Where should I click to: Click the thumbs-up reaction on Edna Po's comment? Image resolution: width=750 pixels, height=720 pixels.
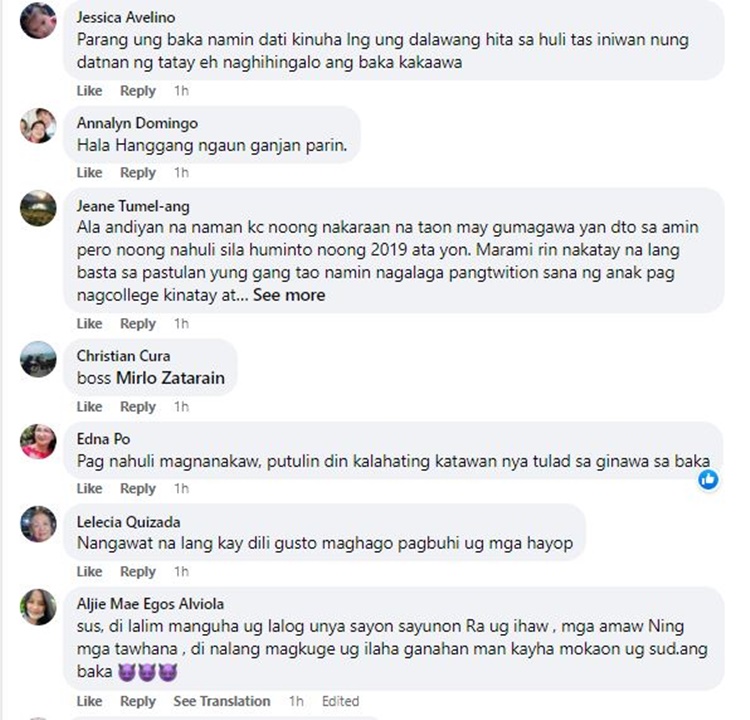[x=708, y=479]
